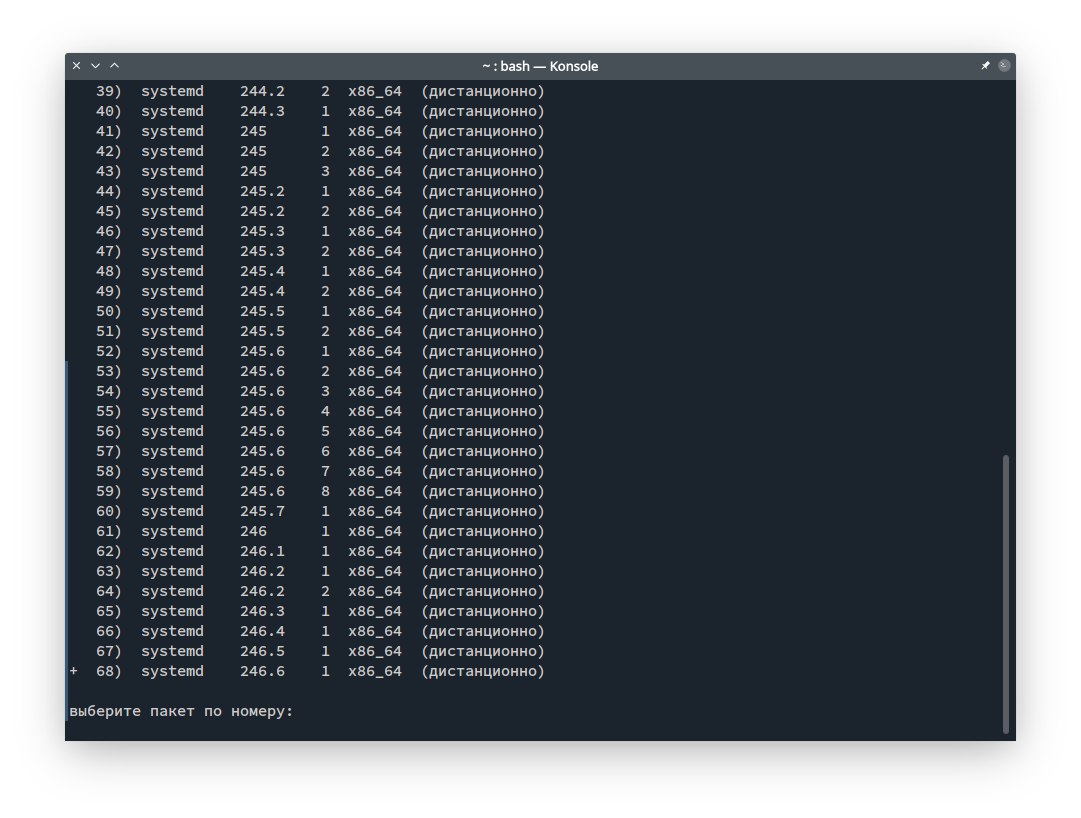Select row 57) systemd 245.6
The image size is (1081, 818).
(x=320, y=451)
